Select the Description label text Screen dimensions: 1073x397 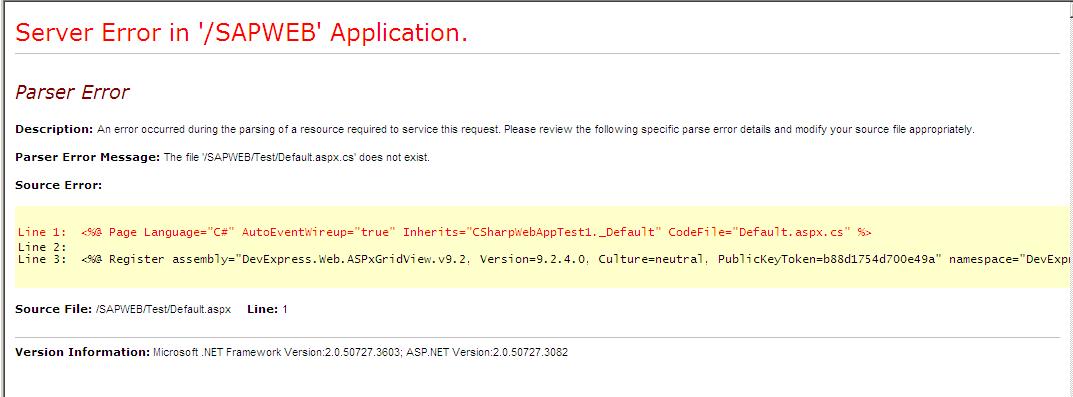coord(54,129)
